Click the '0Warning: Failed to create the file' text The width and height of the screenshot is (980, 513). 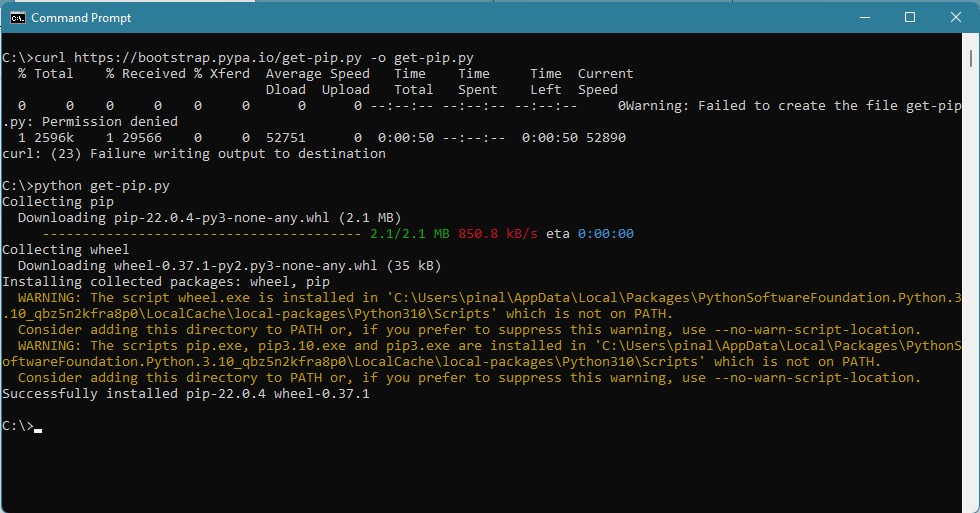[790, 106]
